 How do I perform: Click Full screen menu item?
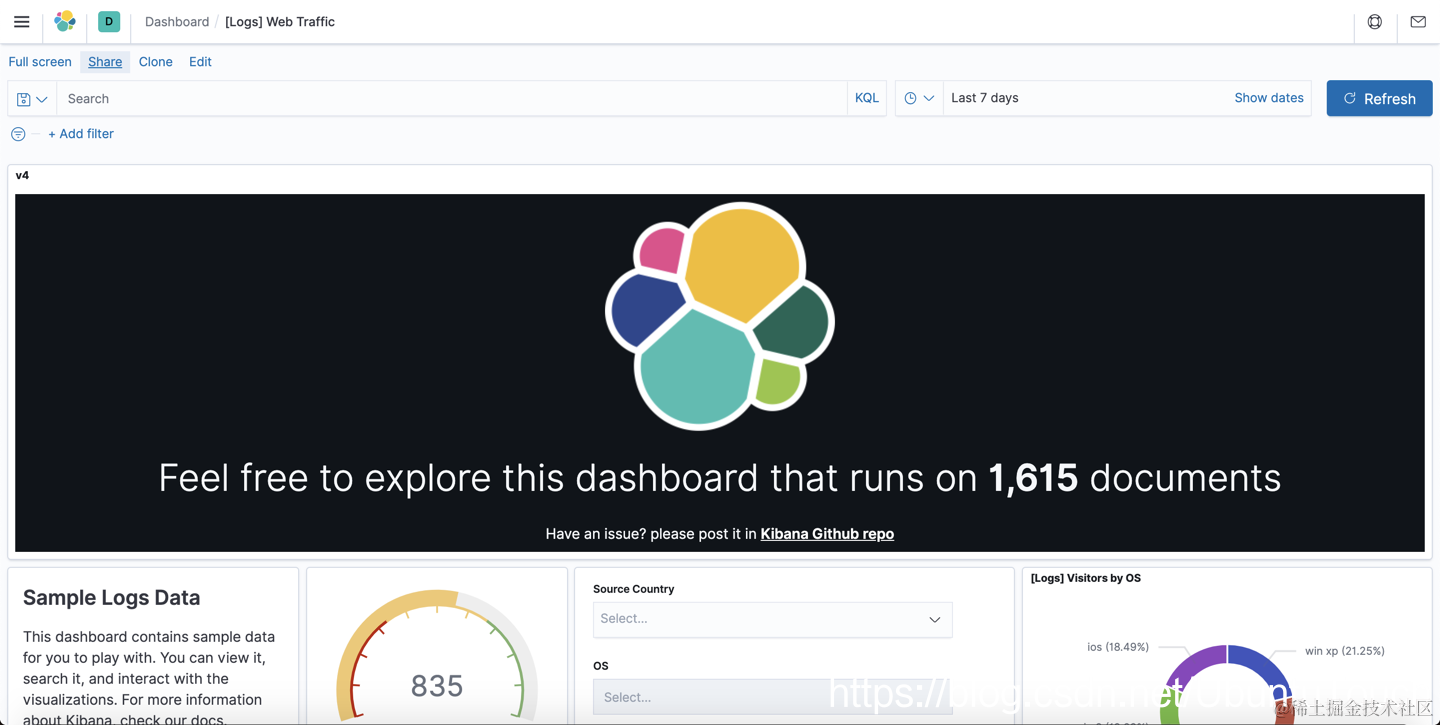coord(40,62)
